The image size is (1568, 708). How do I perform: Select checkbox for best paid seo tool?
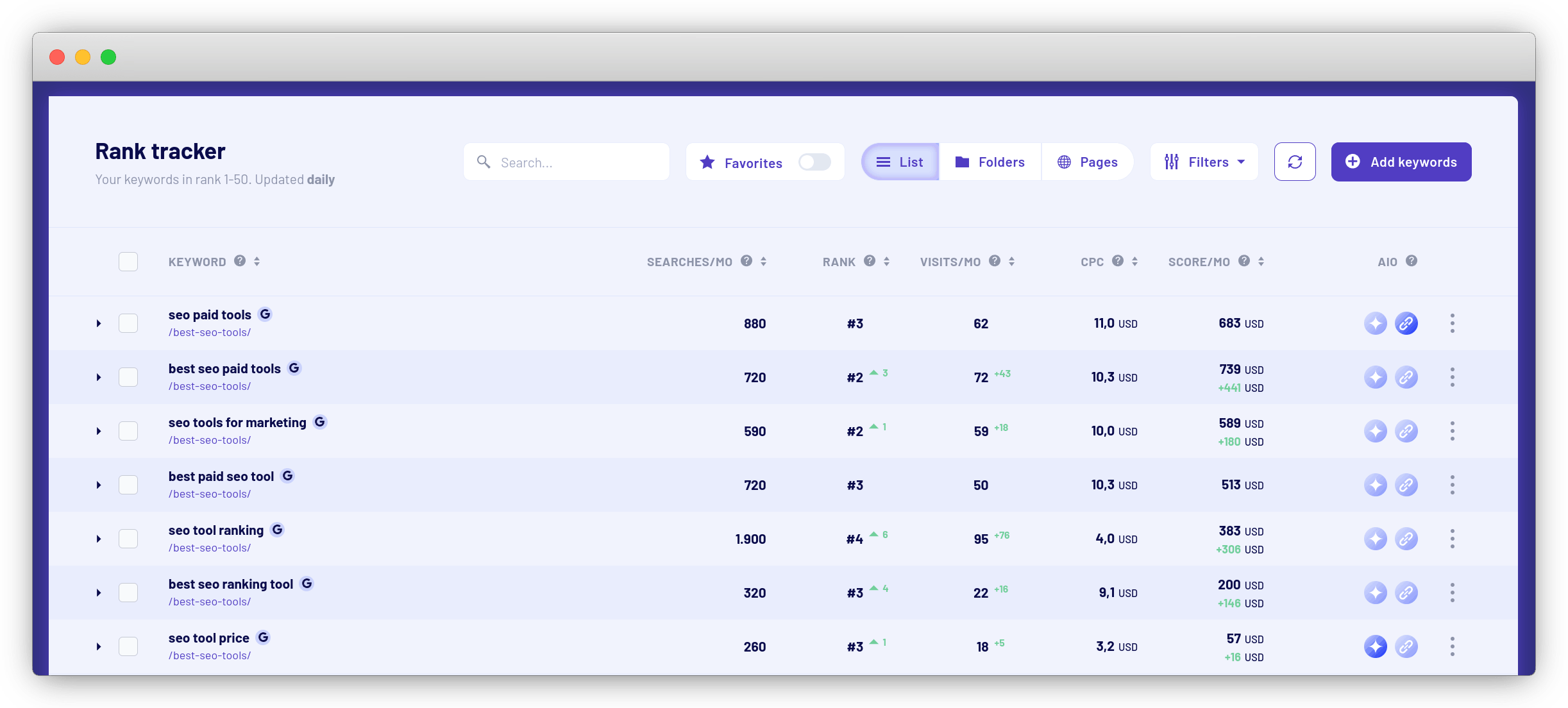(128, 485)
